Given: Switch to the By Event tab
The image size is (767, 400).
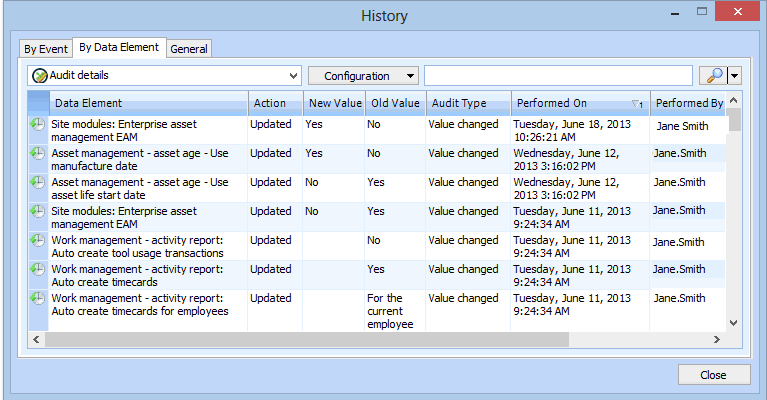Looking at the screenshot, I should 46,49.
